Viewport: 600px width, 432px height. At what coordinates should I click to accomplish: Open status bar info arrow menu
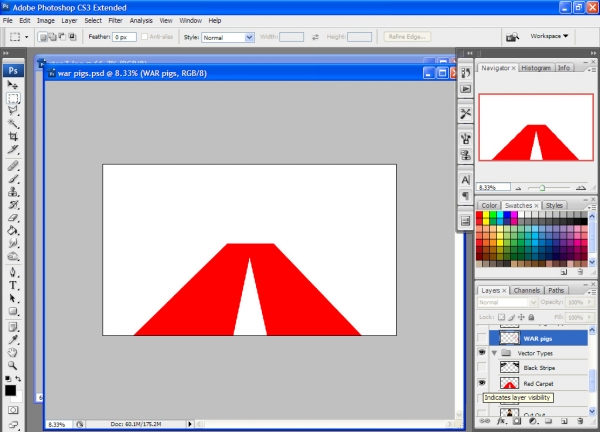click(x=189, y=424)
